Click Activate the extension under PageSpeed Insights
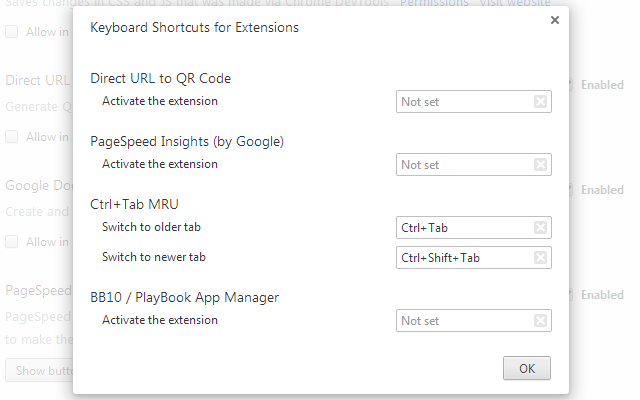Viewport: 640px width, 400px height. [x=160, y=164]
